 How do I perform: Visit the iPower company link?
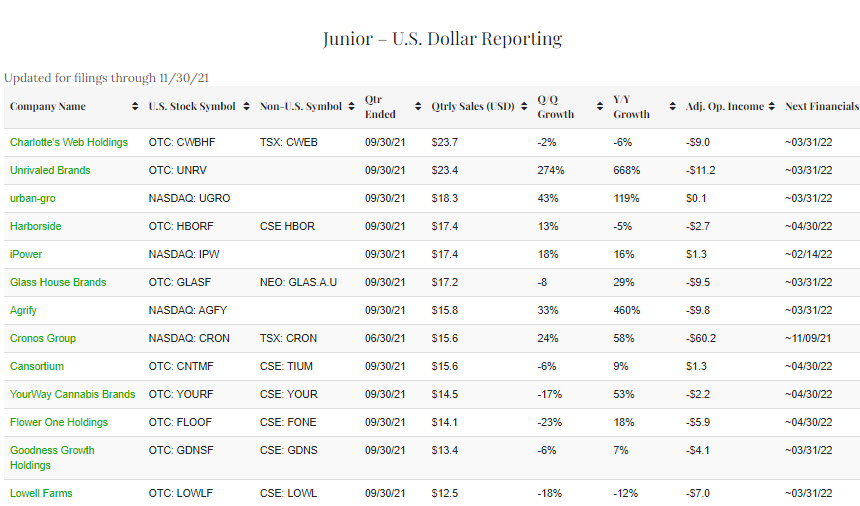(26, 254)
